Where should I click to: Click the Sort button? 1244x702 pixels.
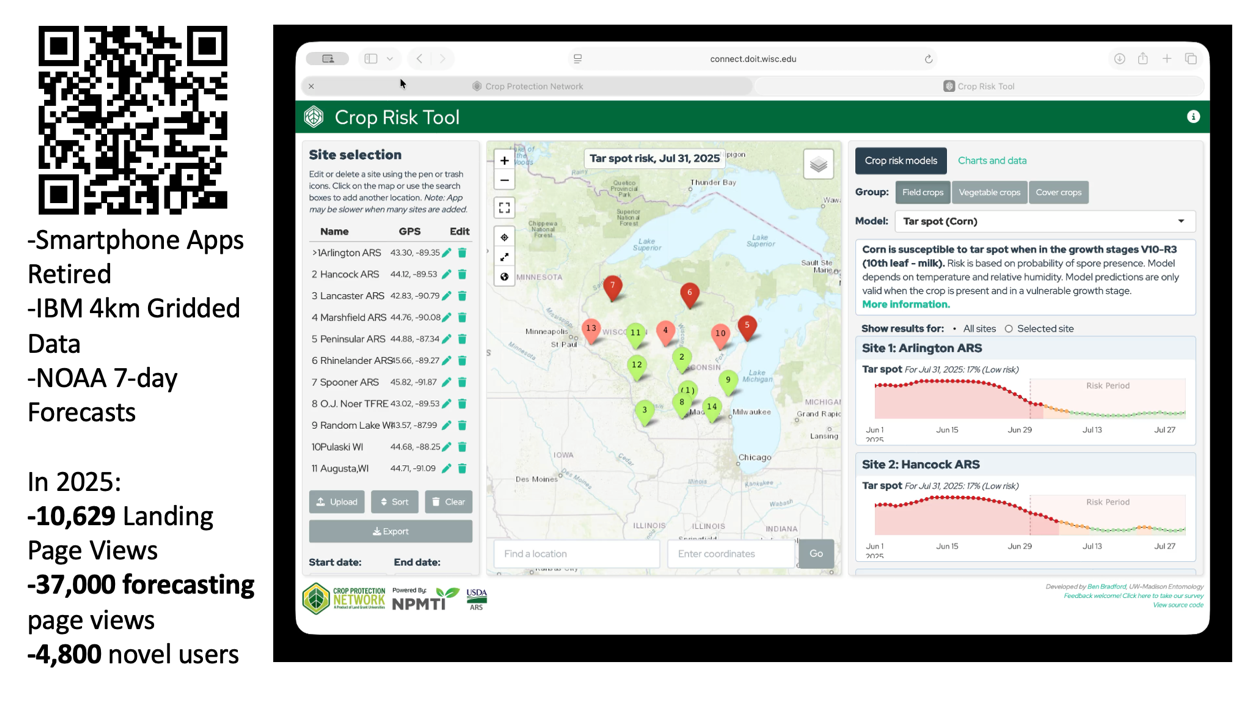tap(395, 502)
